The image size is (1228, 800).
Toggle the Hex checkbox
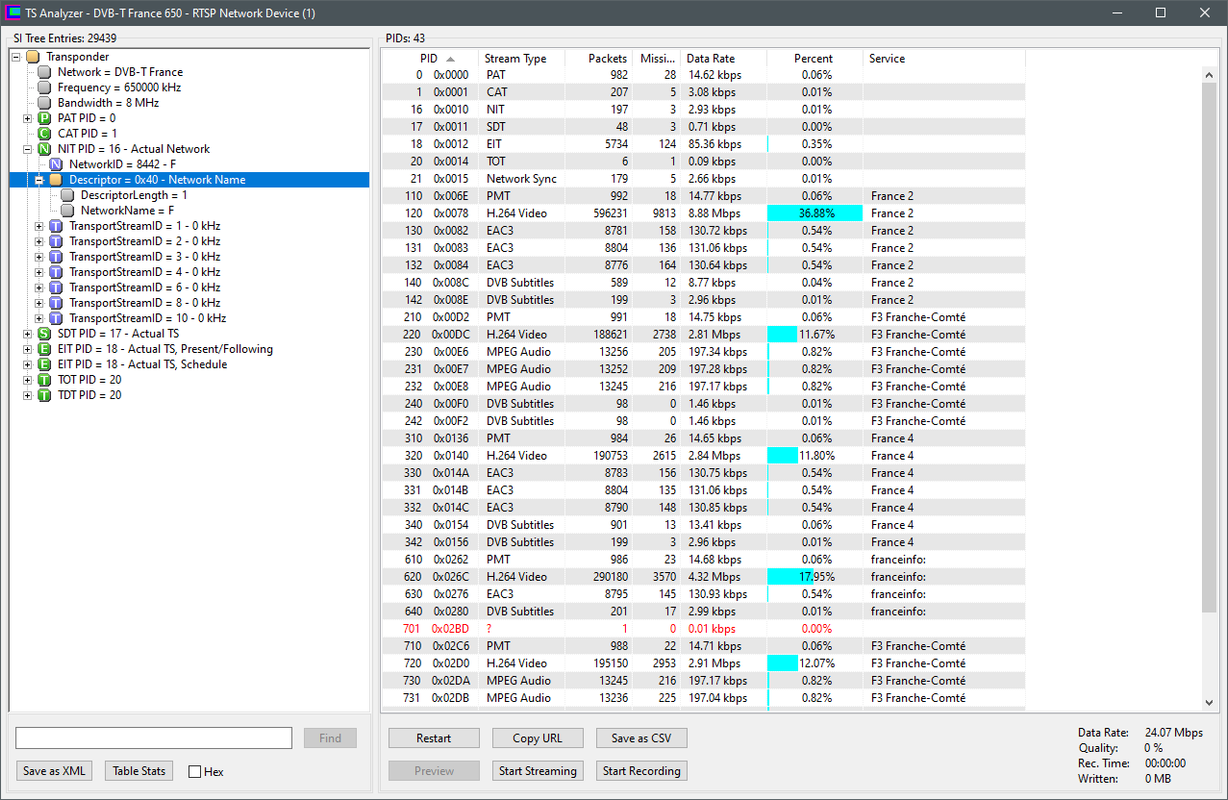(195, 772)
